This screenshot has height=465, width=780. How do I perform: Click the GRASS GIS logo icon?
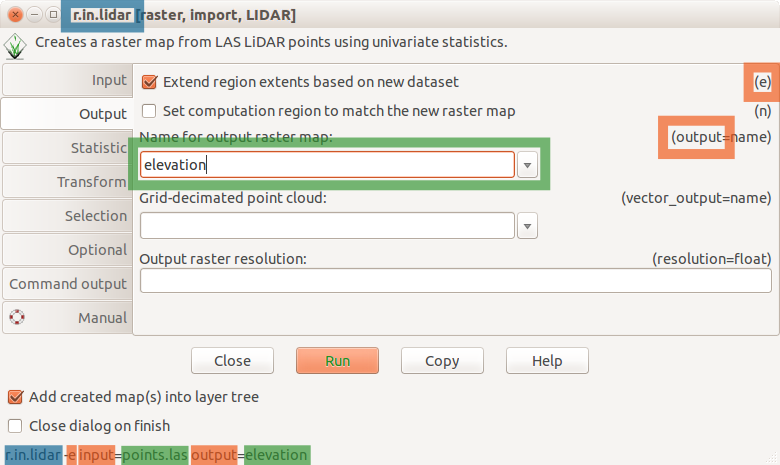(x=15, y=46)
